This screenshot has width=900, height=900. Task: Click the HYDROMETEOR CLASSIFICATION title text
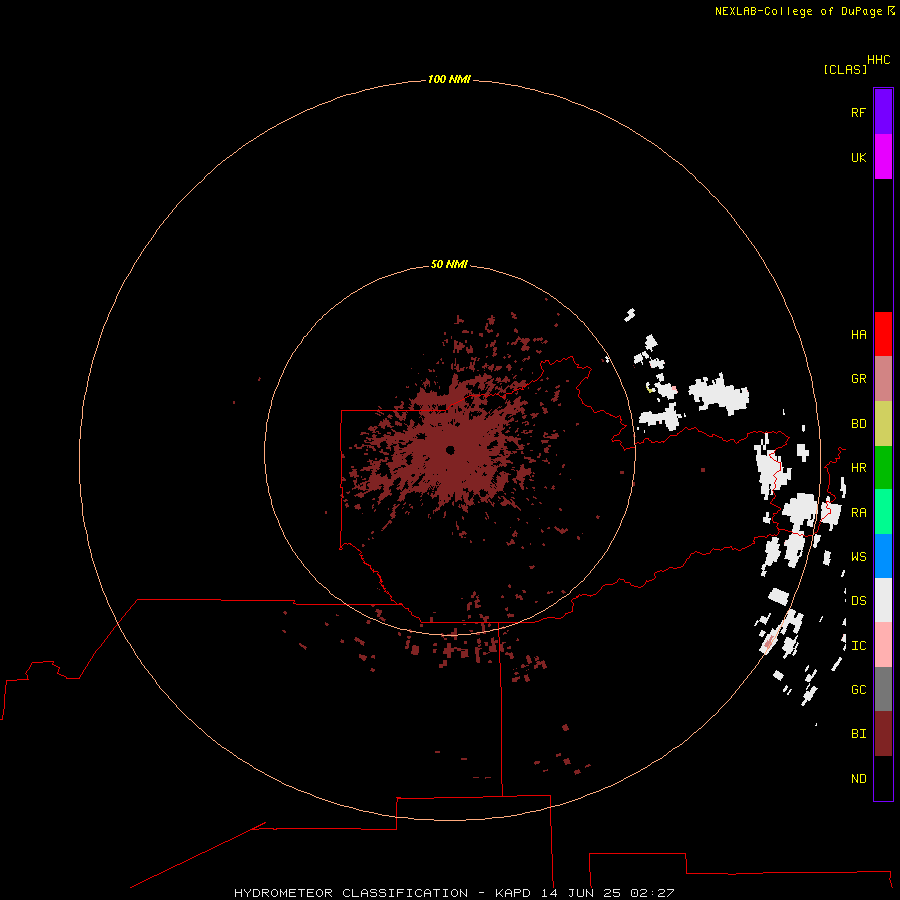coord(351,893)
